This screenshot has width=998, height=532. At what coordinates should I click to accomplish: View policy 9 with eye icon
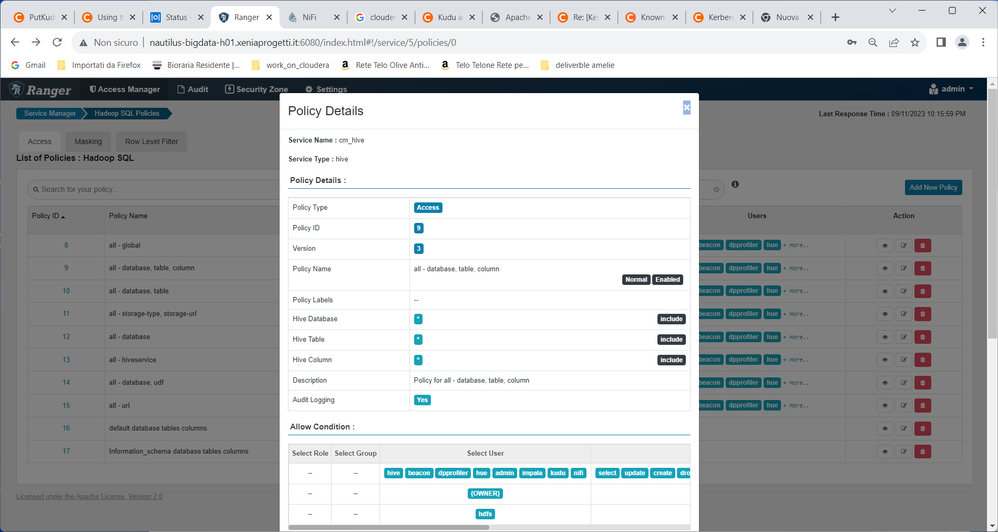point(885,269)
